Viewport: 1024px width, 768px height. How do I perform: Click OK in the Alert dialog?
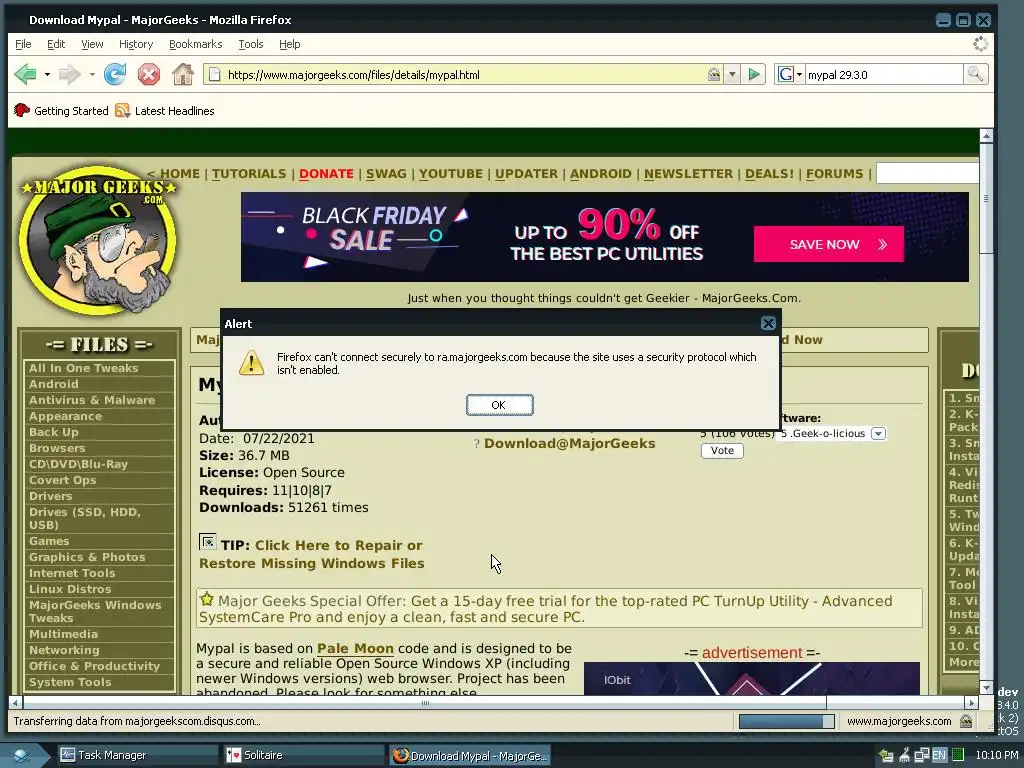pyautogui.click(x=499, y=405)
